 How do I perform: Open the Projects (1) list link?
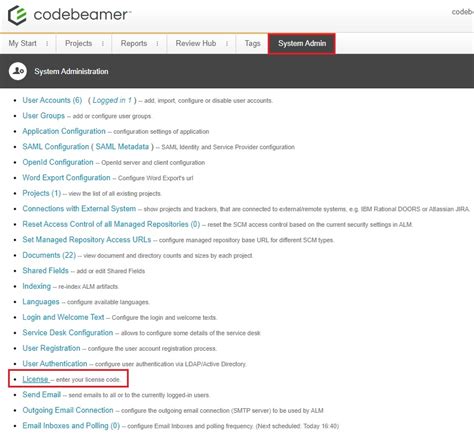(x=41, y=193)
